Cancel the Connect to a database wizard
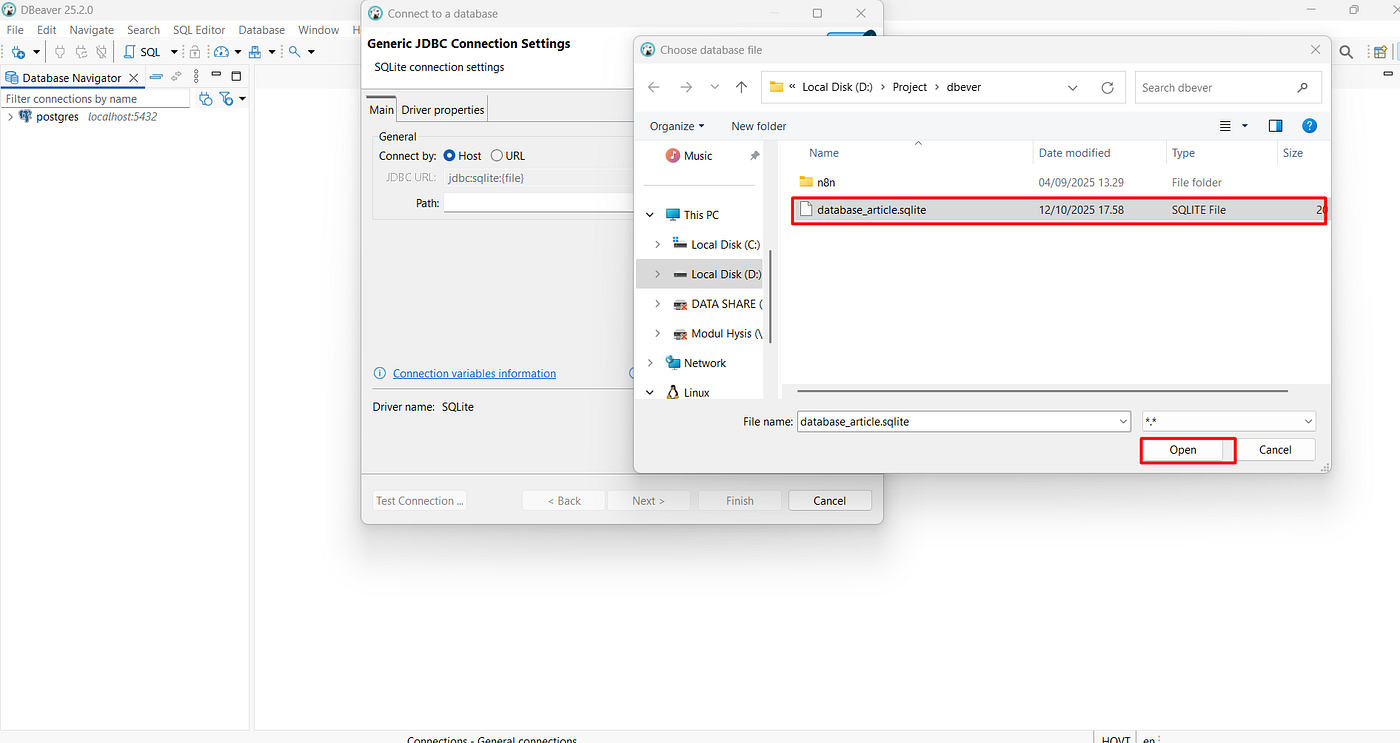 tap(830, 501)
